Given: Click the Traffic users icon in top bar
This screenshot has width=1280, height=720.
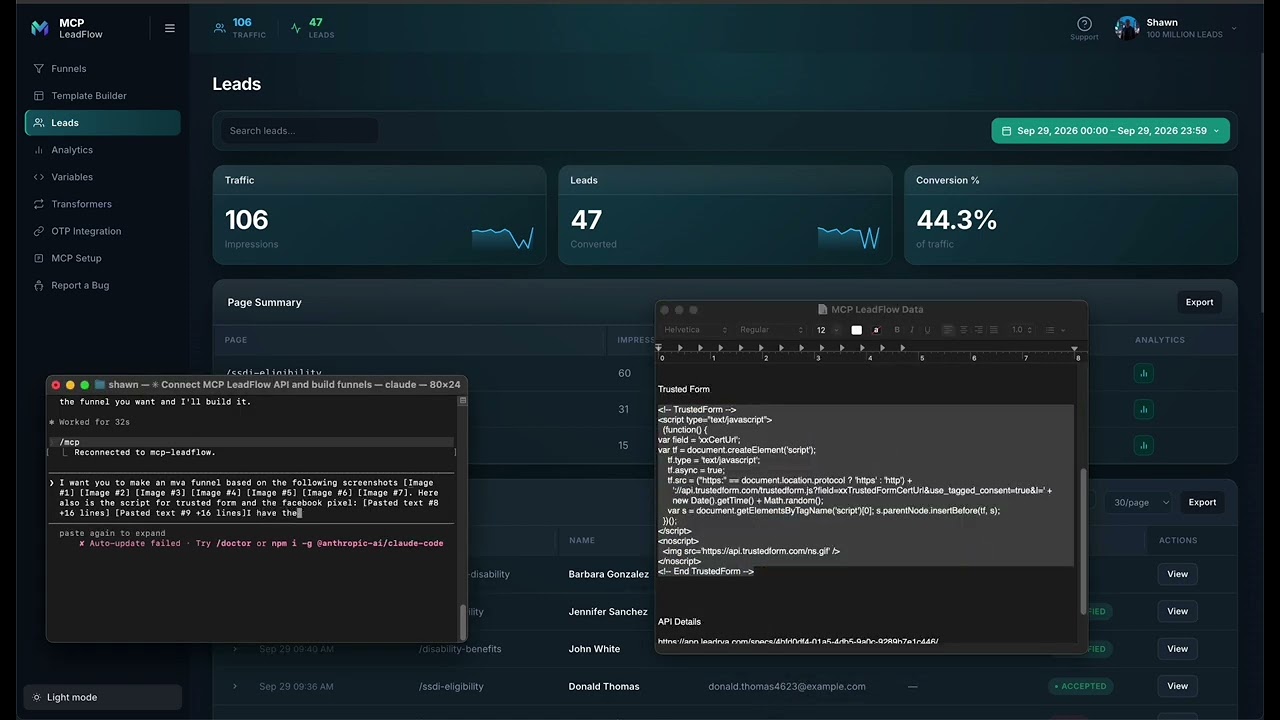Looking at the screenshot, I should click(x=220, y=28).
